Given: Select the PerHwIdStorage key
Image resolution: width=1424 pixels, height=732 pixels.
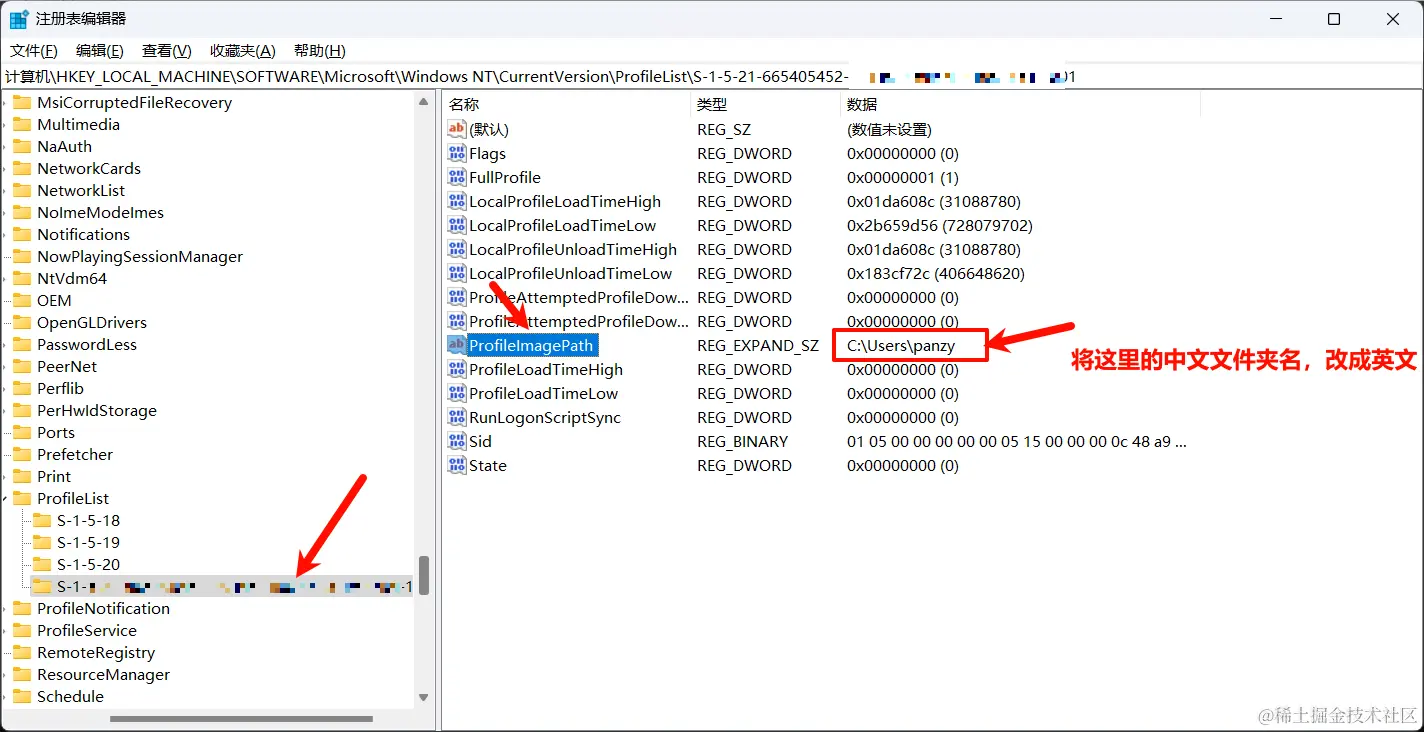Looking at the screenshot, I should point(97,410).
